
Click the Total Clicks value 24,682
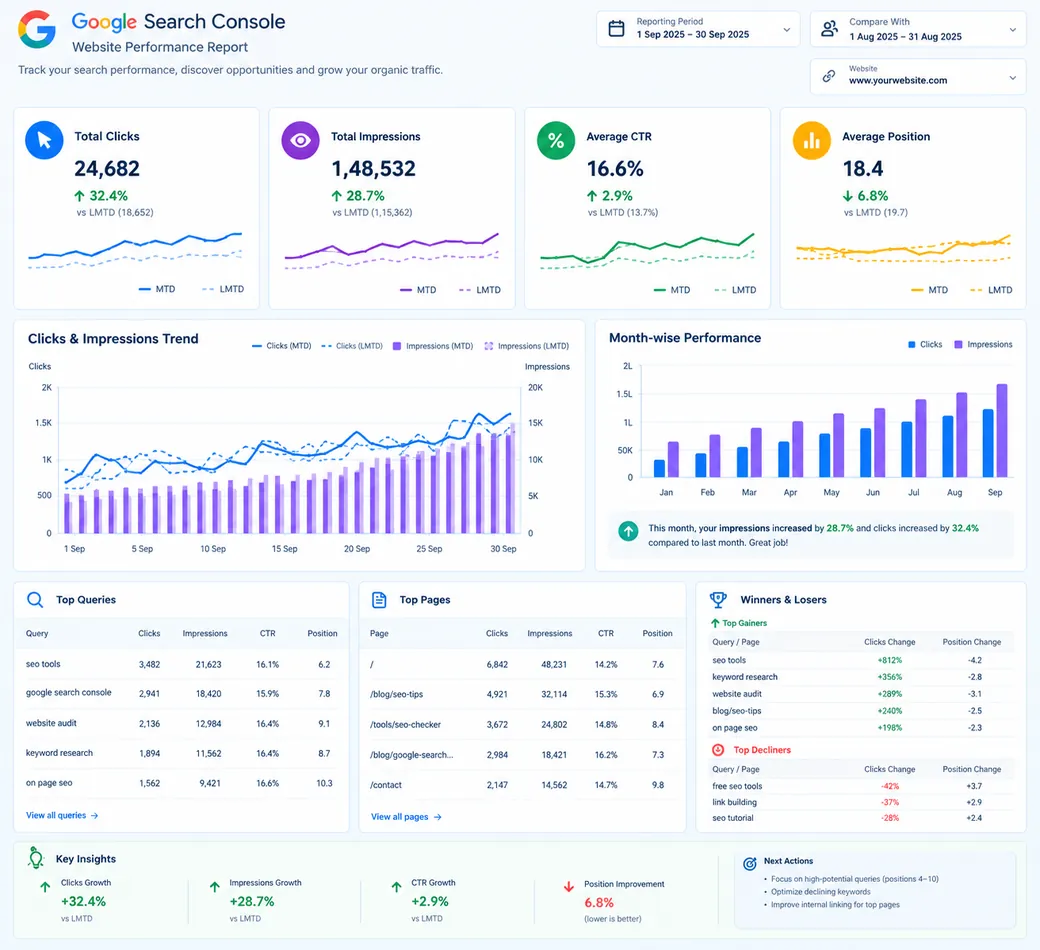point(107,169)
